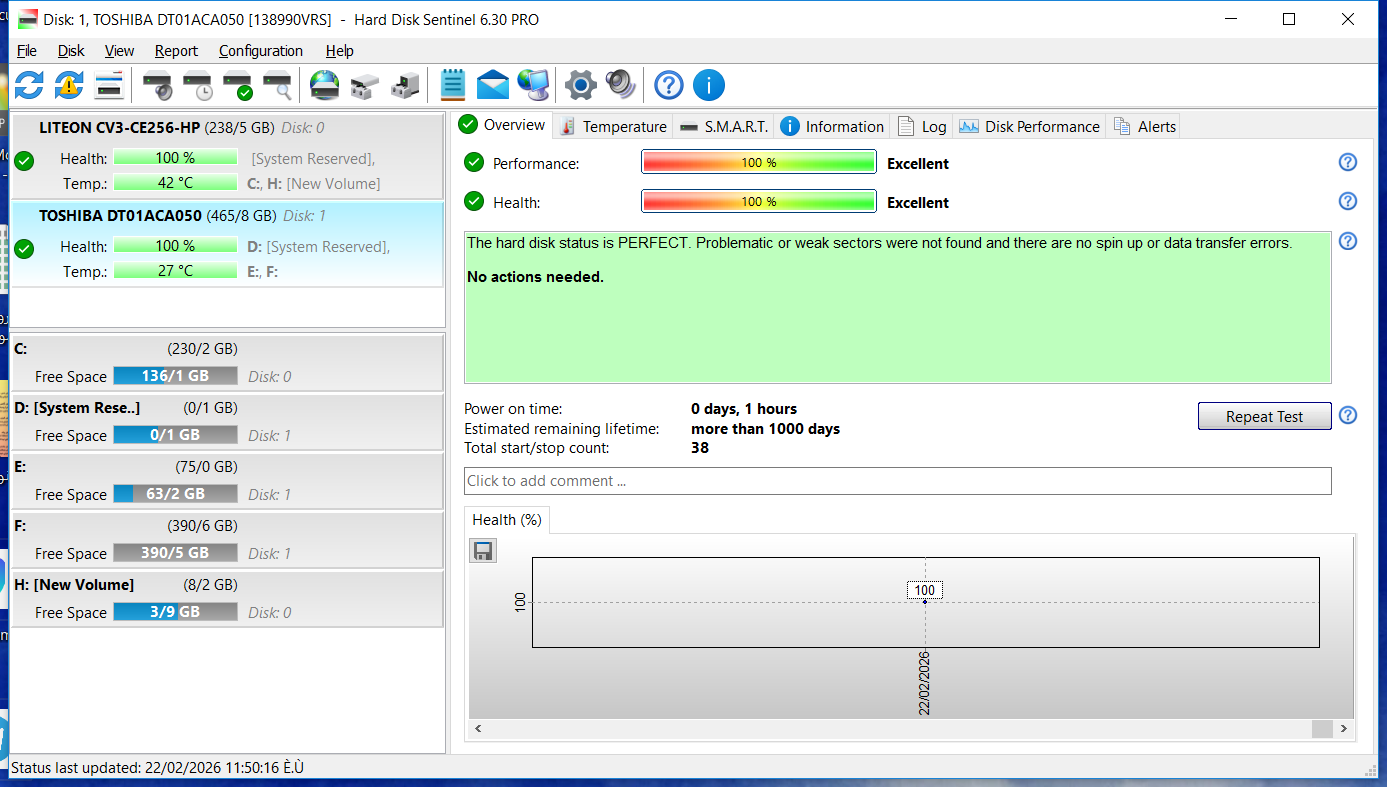Viewport: 1387px width, 787px height.
Task: Switch to the Temperature tab
Action: click(x=613, y=126)
